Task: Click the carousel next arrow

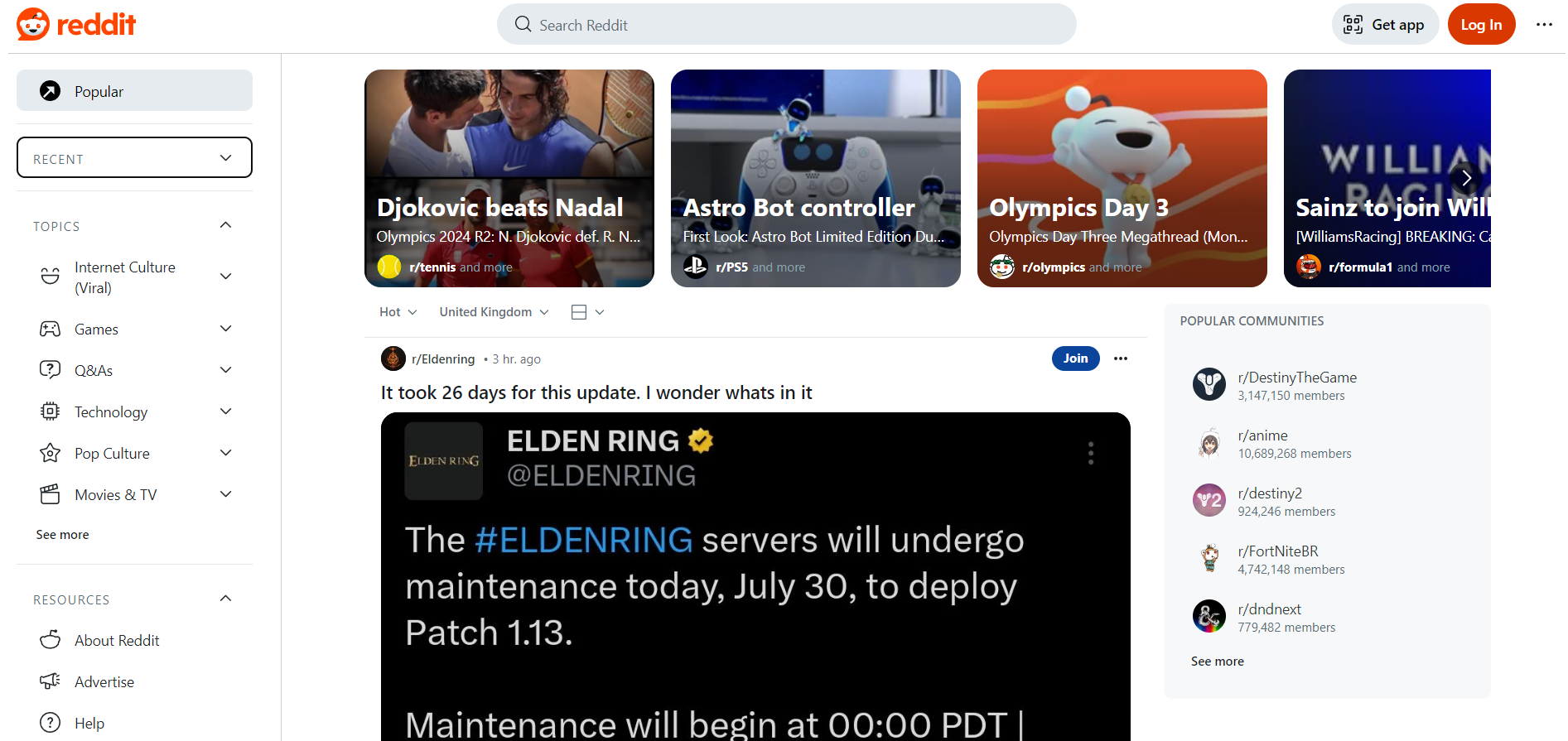Action: 1466,178
